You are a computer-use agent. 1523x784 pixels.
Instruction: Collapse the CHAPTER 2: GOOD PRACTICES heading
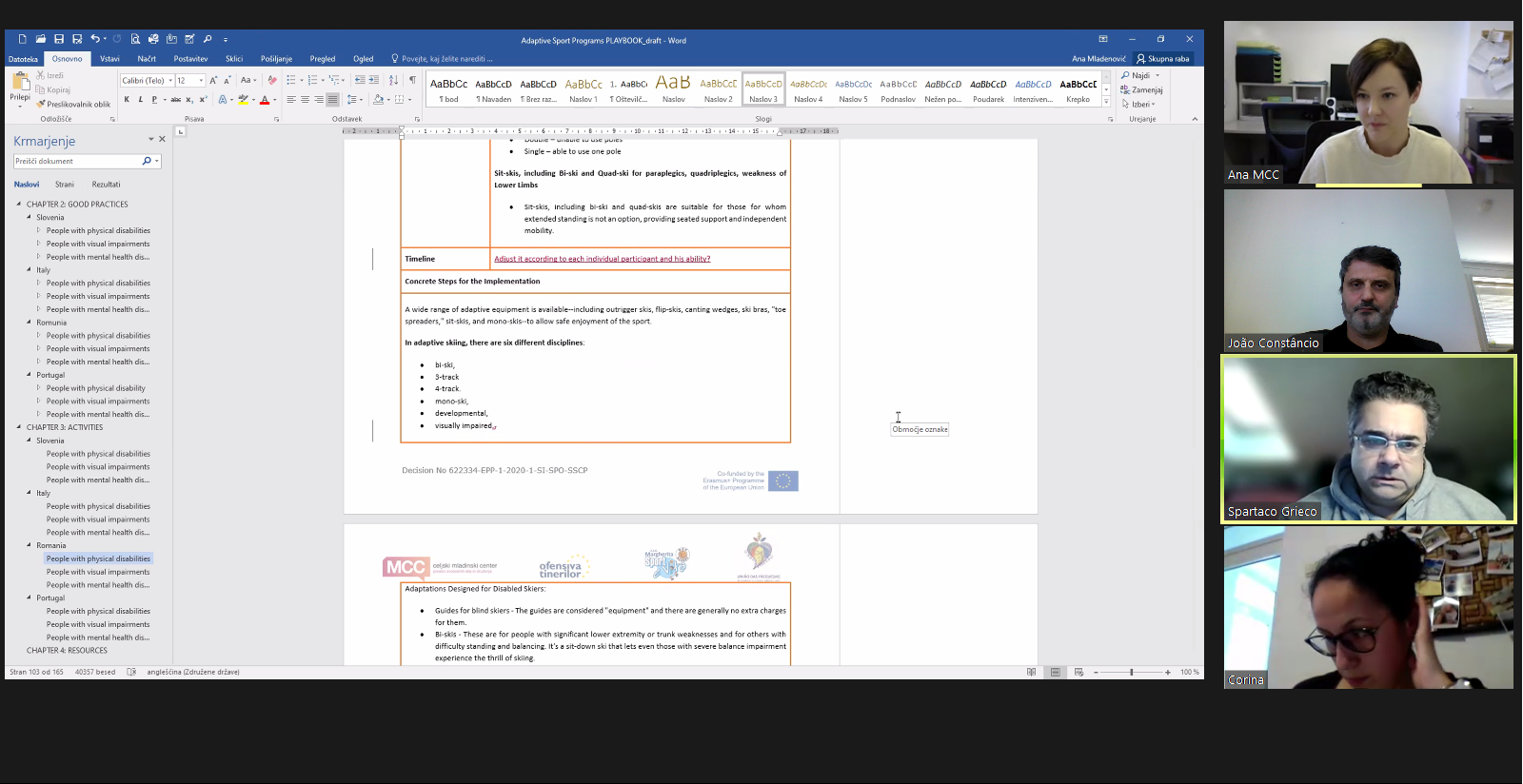tap(18, 204)
